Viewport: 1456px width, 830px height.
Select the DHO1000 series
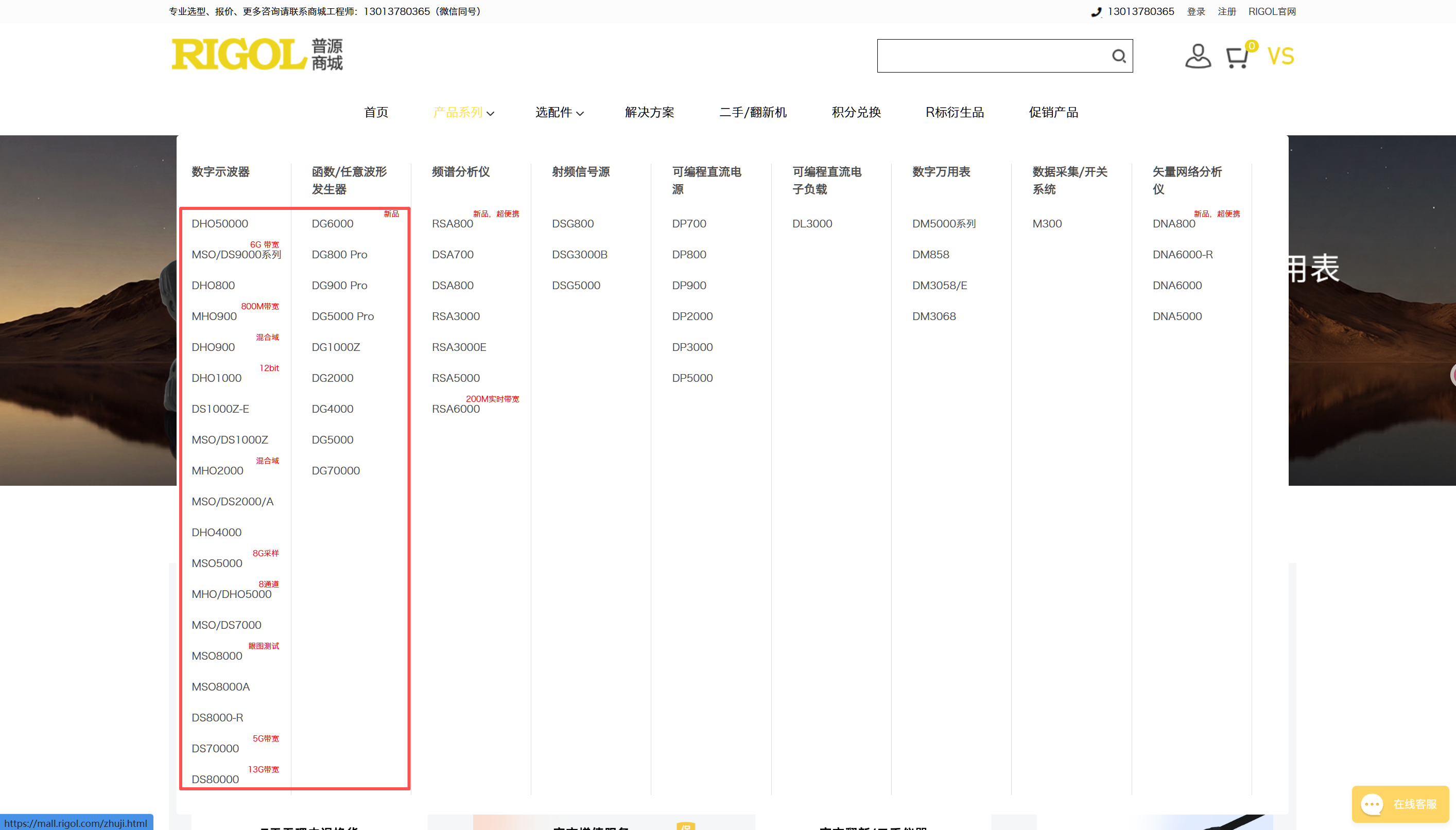click(217, 378)
